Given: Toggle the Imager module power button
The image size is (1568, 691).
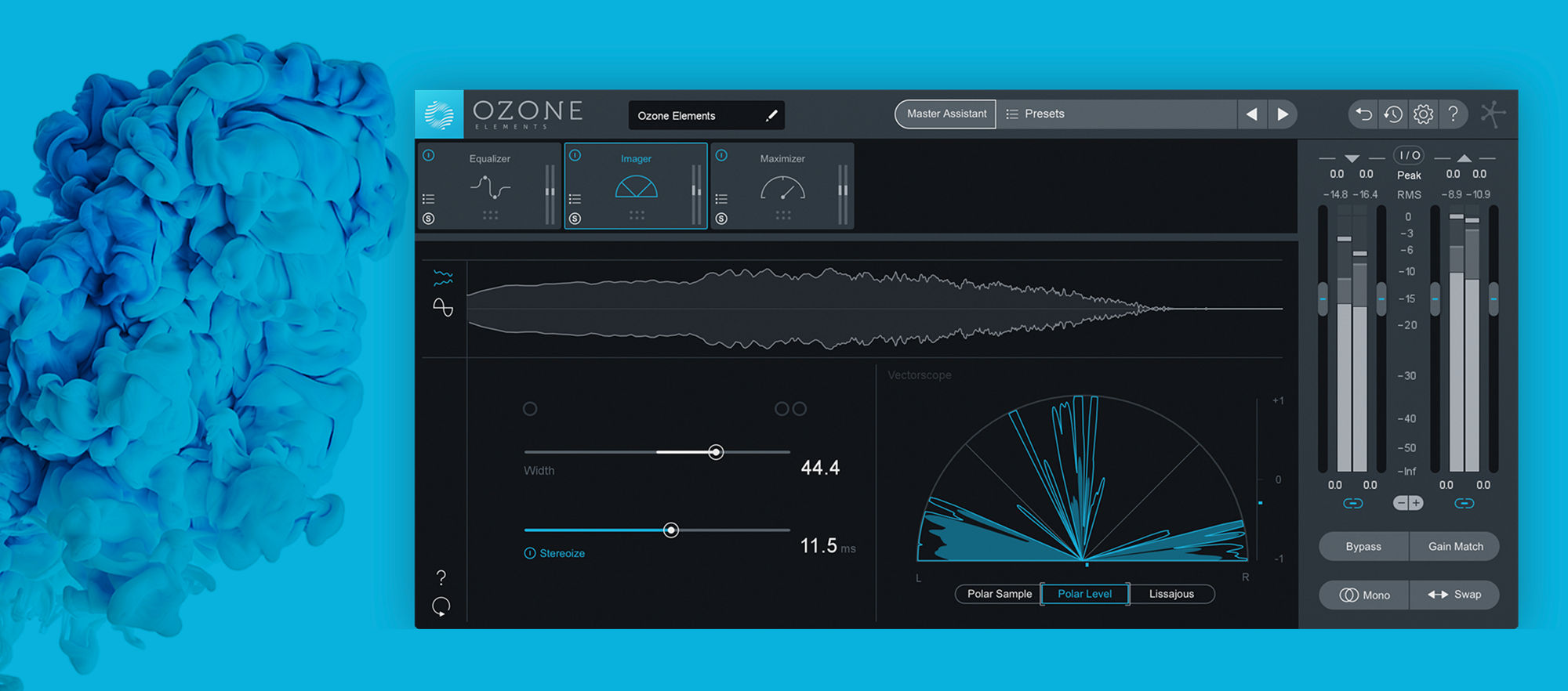Looking at the screenshot, I should click(x=575, y=155).
